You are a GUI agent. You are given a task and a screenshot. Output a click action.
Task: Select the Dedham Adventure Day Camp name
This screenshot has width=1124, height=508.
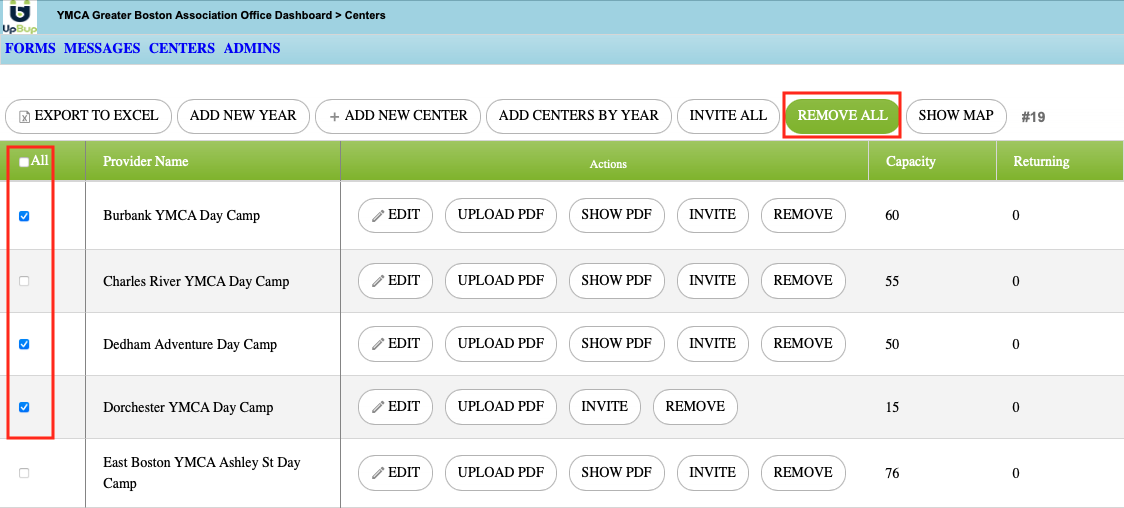(190, 345)
